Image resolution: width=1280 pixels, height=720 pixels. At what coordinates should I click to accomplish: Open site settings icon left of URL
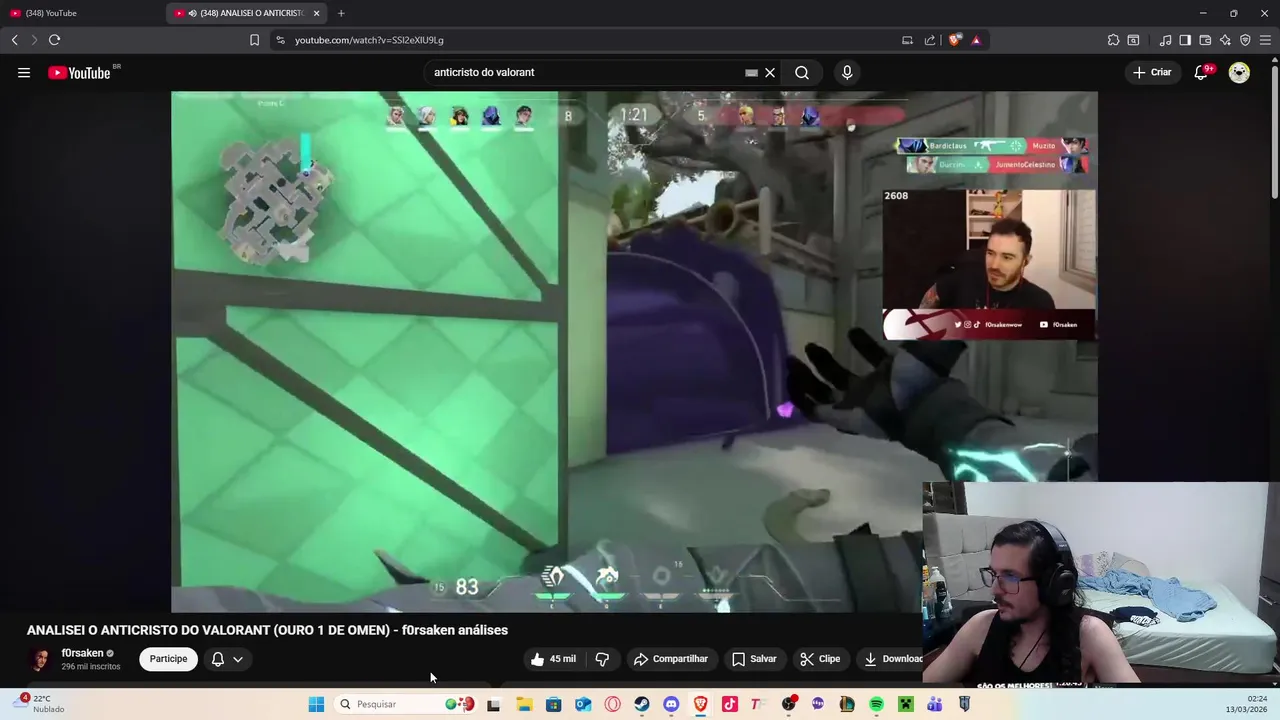[x=280, y=40]
